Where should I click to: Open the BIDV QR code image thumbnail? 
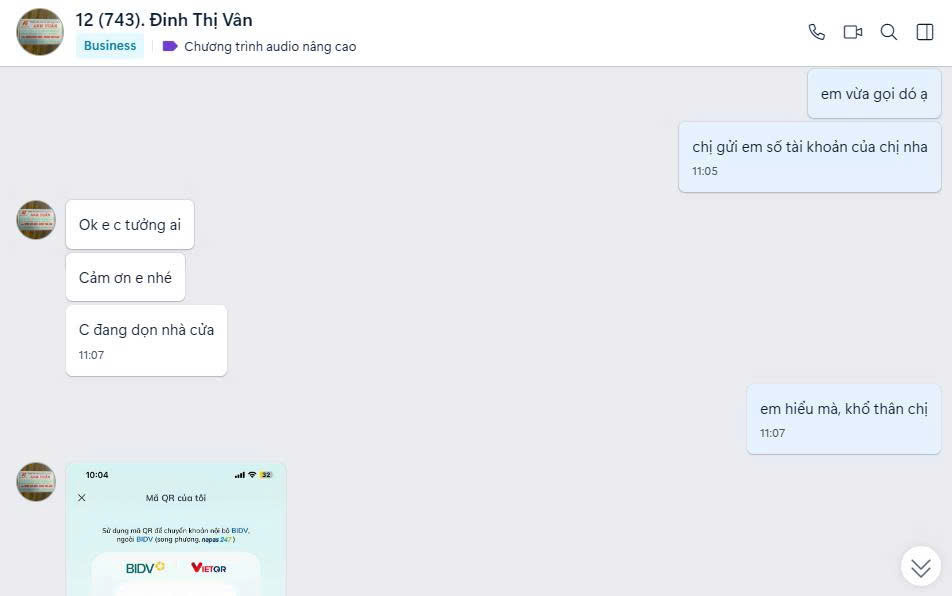(x=176, y=529)
